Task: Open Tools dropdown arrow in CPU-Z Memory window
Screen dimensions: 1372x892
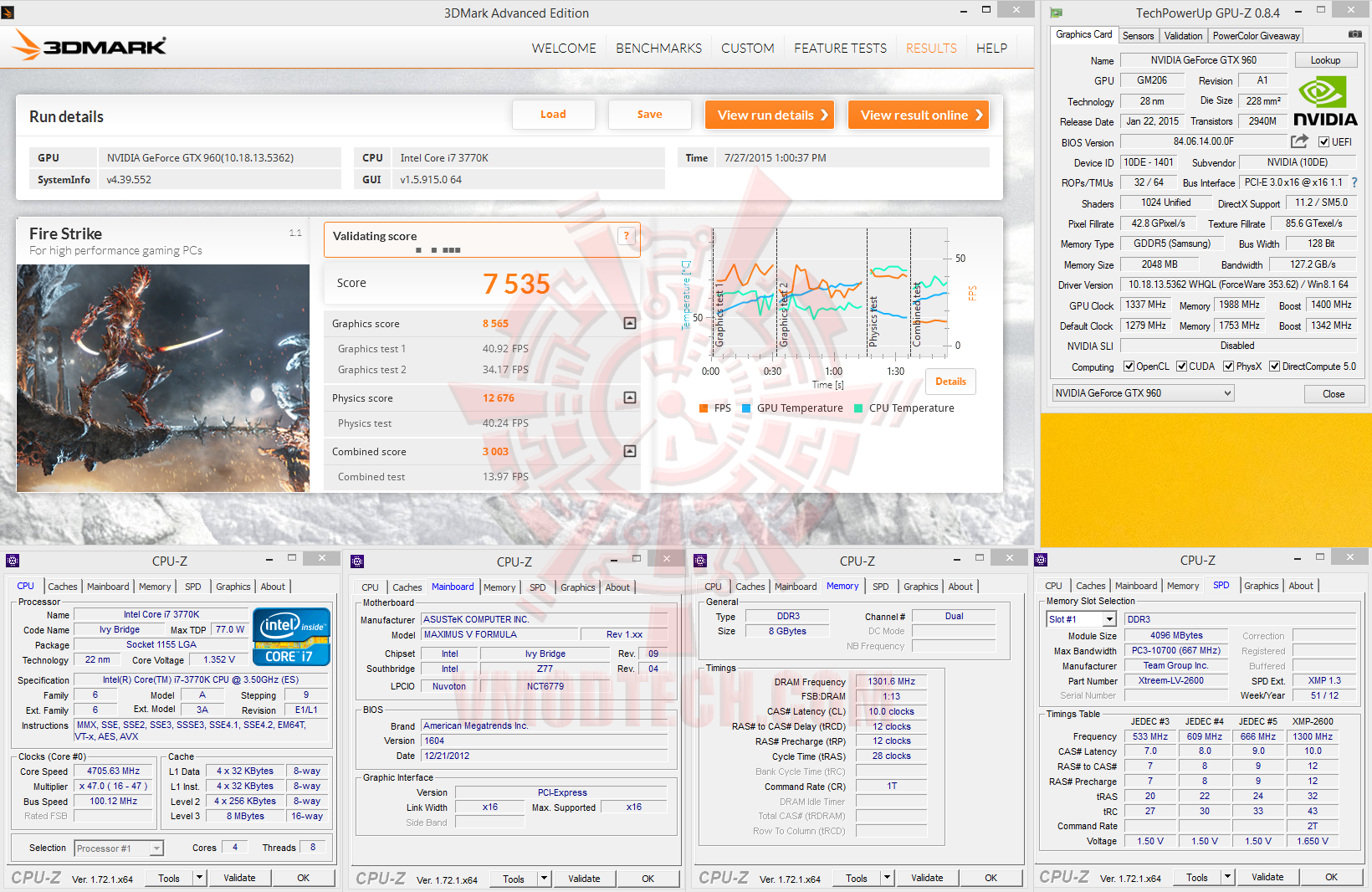Action: 887,878
